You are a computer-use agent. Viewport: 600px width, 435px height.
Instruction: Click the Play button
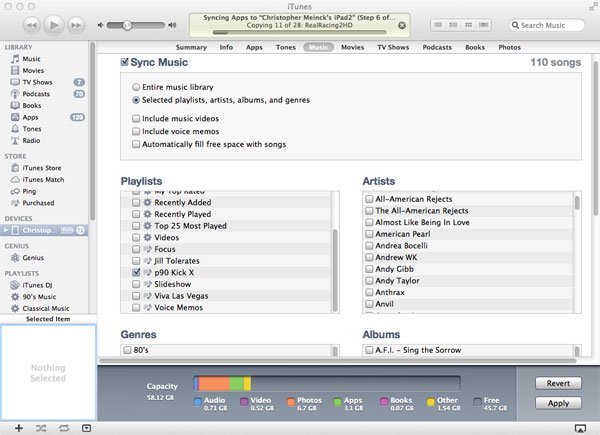click(54, 25)
